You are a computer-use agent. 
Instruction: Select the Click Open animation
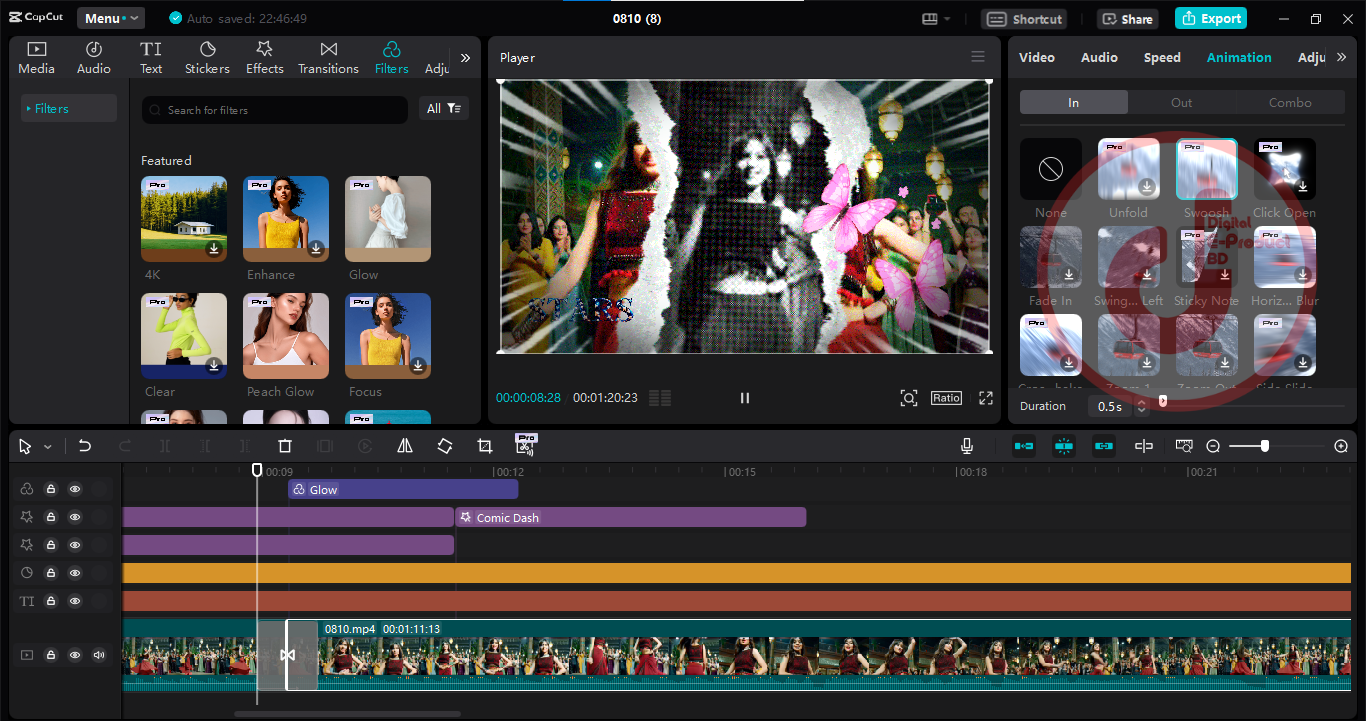click(1285, 169)
